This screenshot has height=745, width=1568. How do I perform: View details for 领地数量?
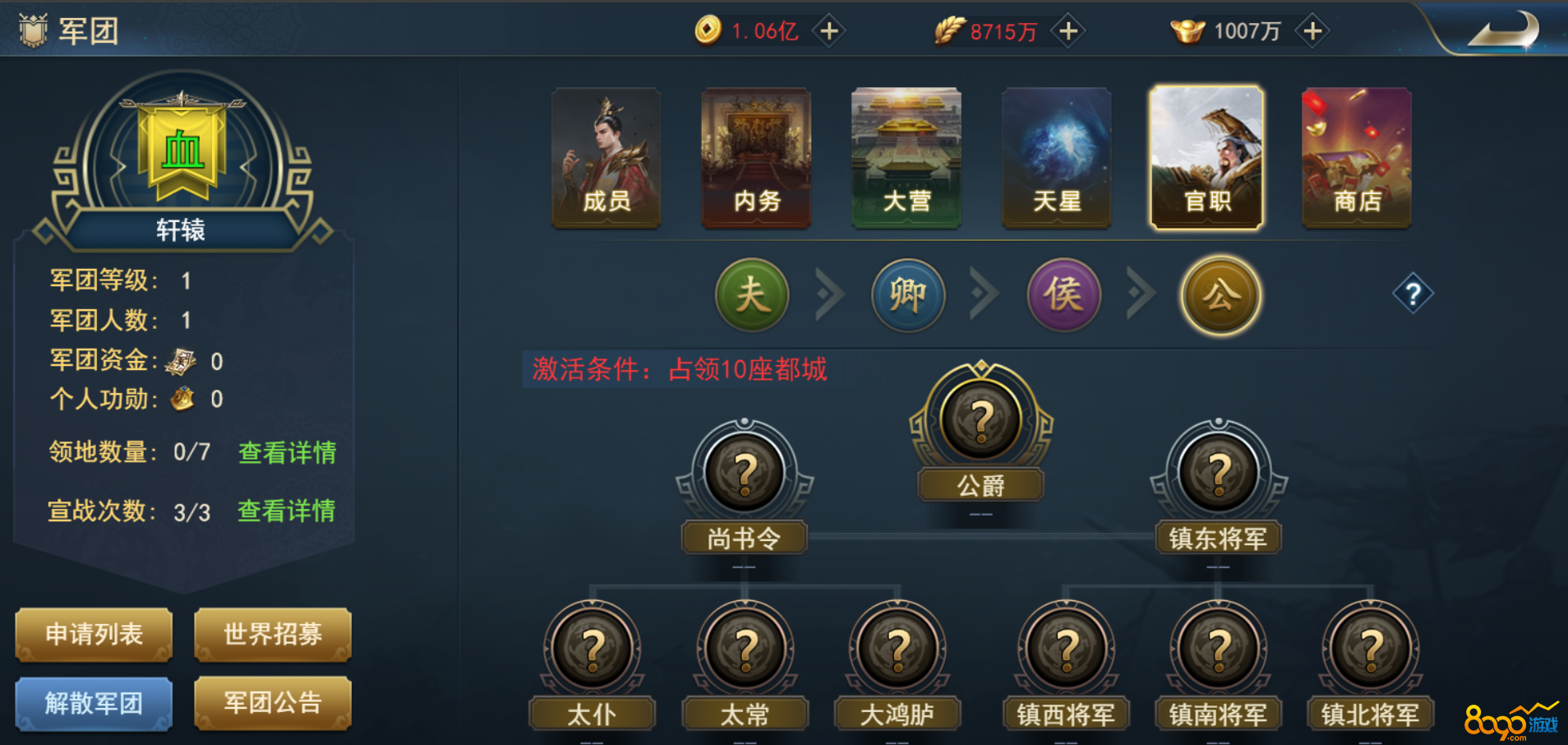click(287, 452)
